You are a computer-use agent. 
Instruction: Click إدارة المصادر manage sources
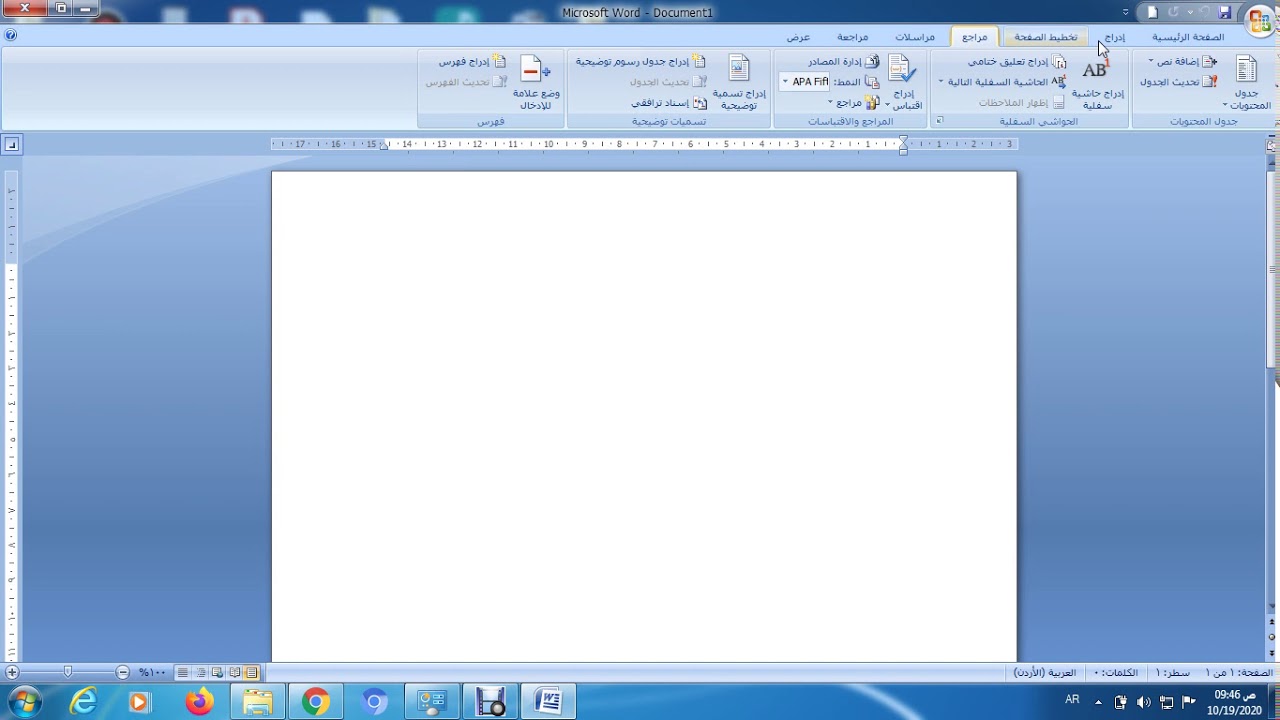(x=843, y=62)
